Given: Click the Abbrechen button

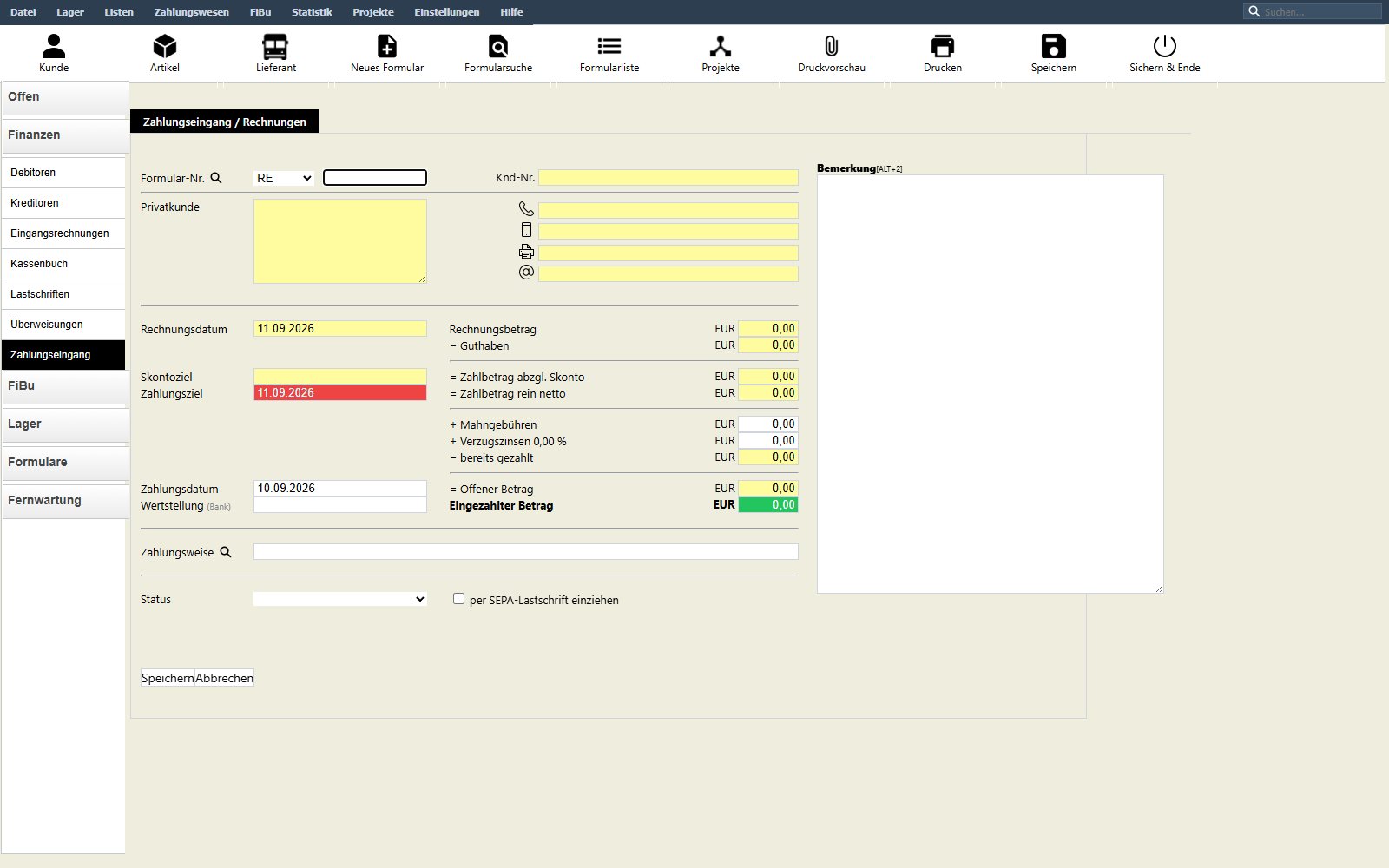Looking at the screenshot, I should [x=225, y=678].
